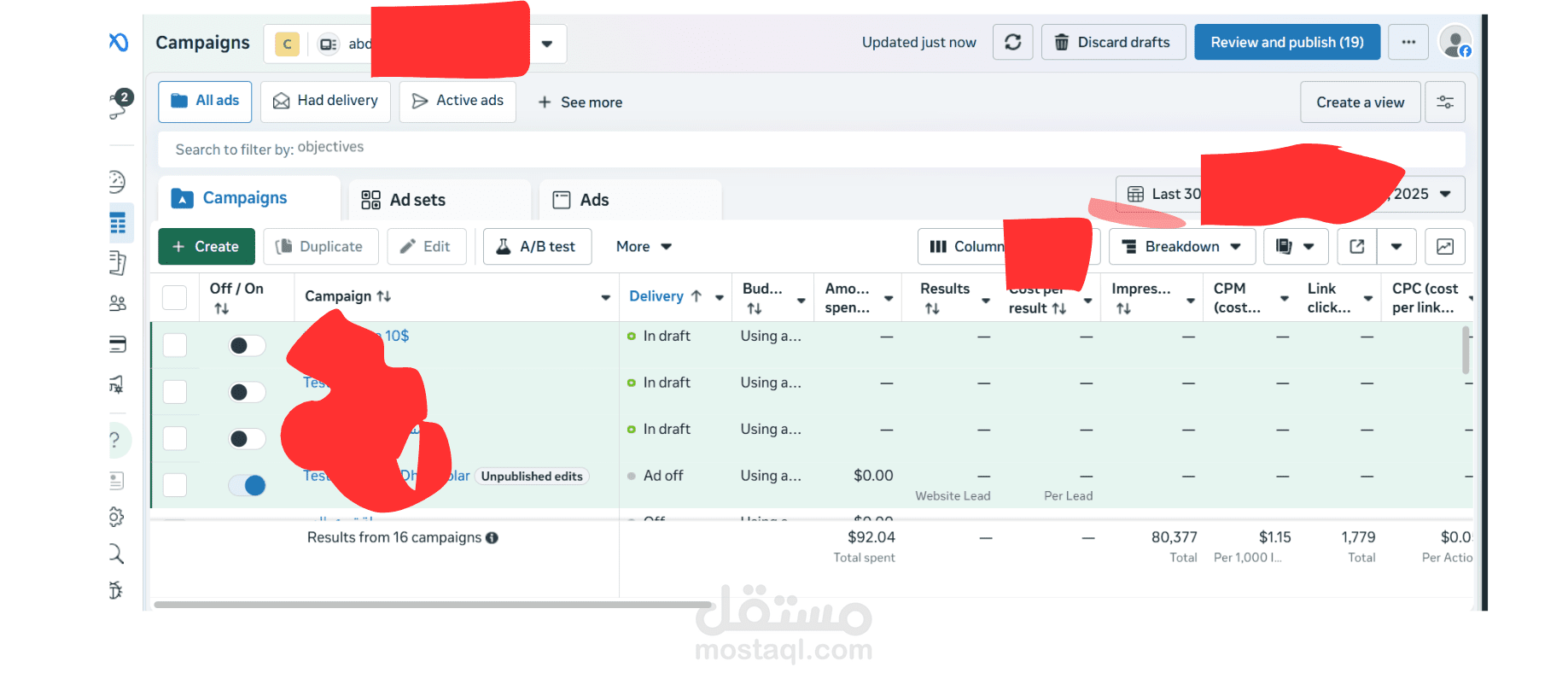The width and height of the screenshot is (1568, 679).
Task: Open view settings sliders icon
Action: point(1445,102)
